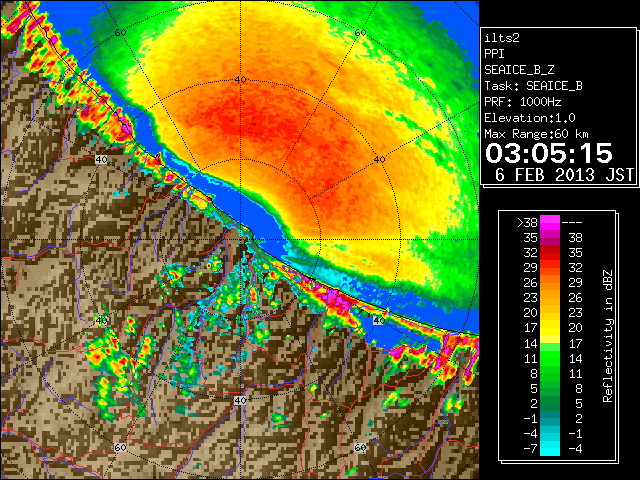Click the time stamp "03:05:15"
Image resolution: width=640 pixels, height=480 pixels.
click(549, 153)
